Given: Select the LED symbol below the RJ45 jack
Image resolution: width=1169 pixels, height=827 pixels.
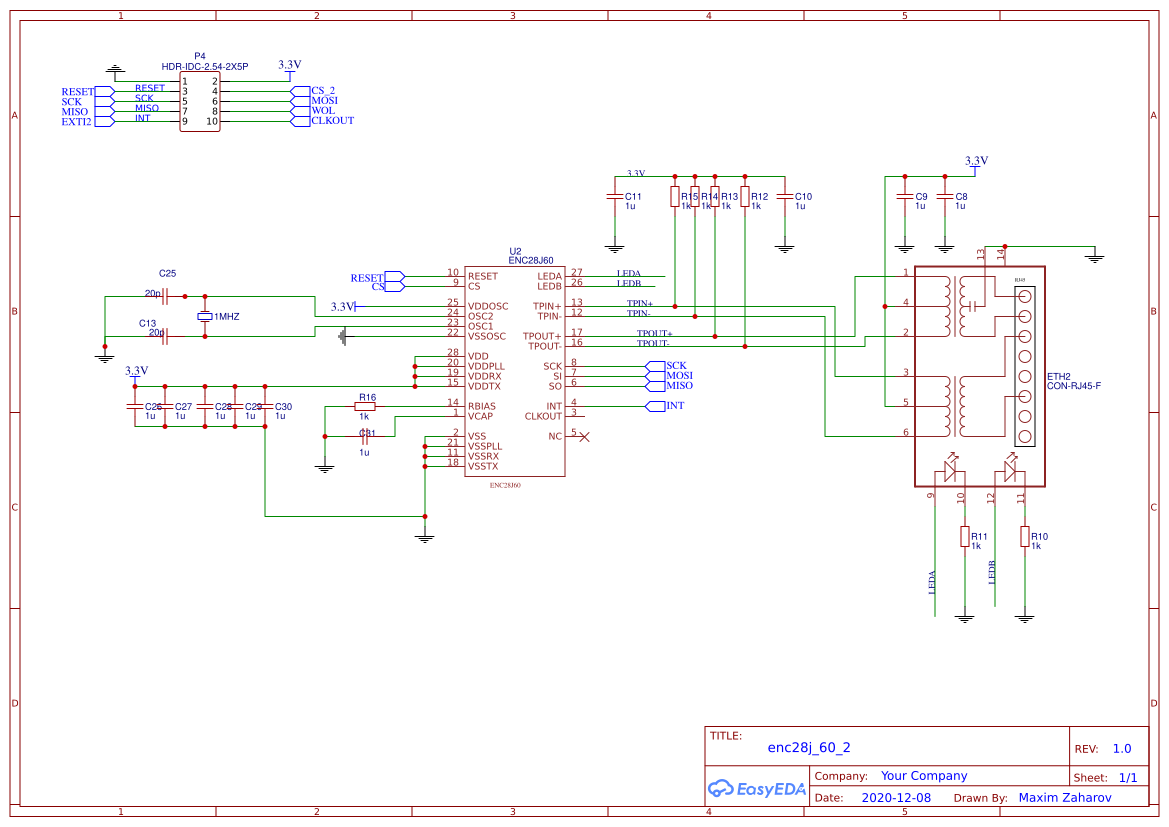Looking at the screenshot, I should [951, 470].
